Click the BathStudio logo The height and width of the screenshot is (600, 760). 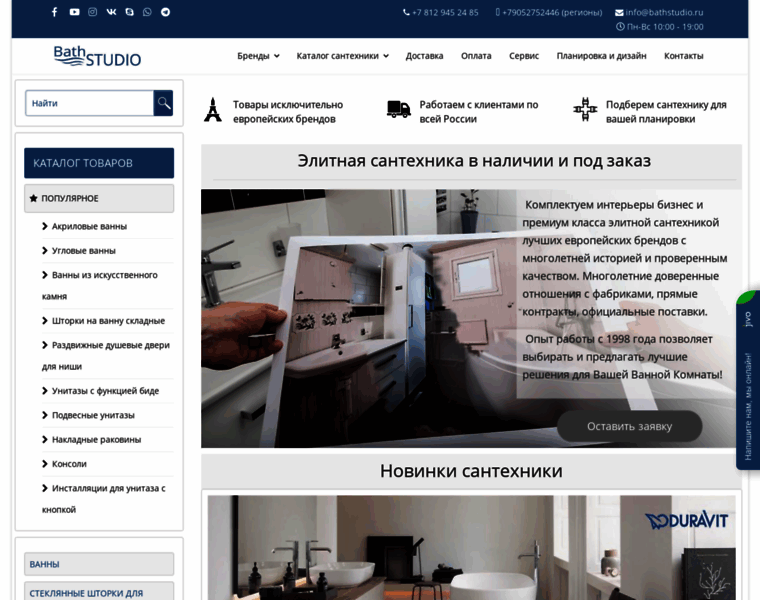[97, 56]
